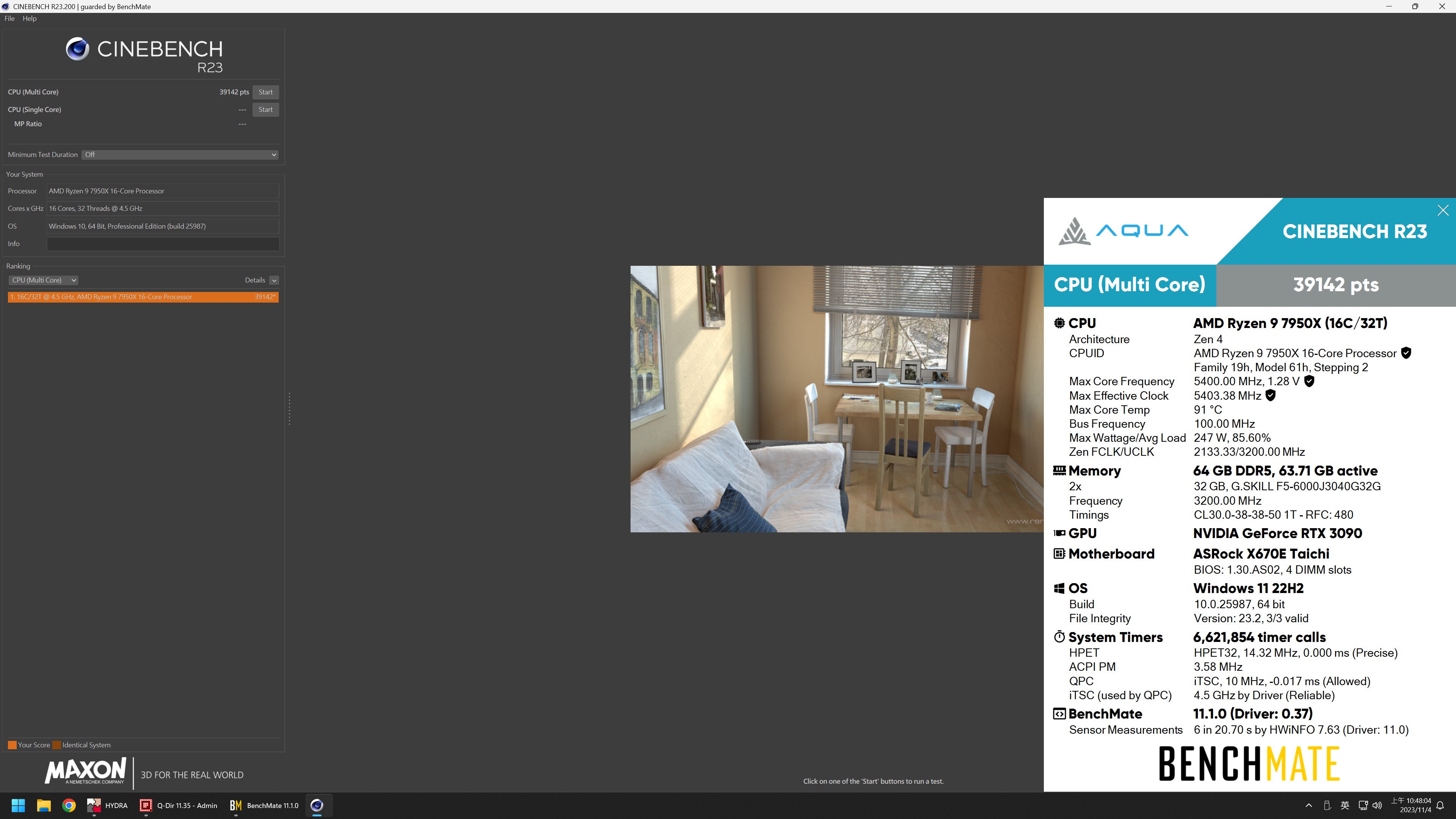Viewport: 1456px width, 819px height.
Task: Restore down the Cinebench window
Action: click(1415, 6)
